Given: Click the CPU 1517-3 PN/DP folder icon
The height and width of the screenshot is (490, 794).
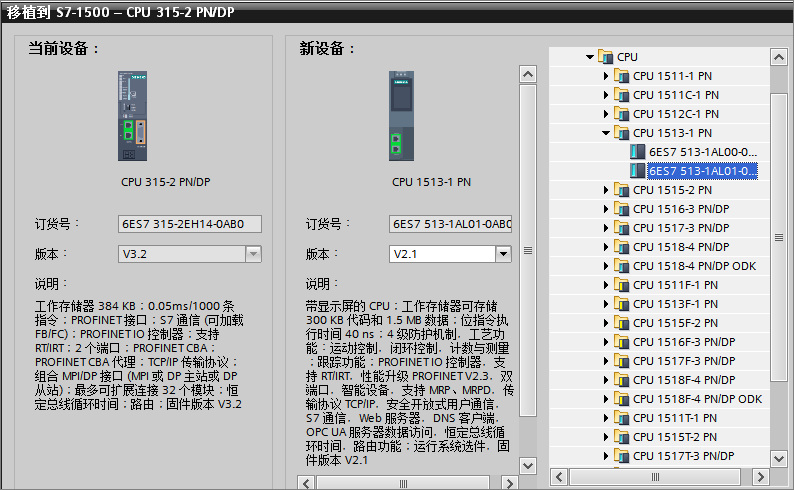Looking at the screenshot, I should point(621,228).
